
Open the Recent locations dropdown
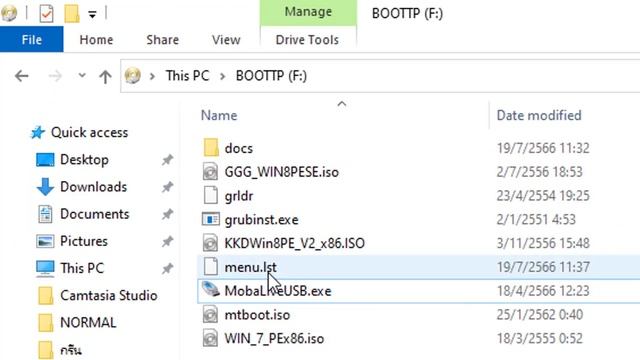tap(82, 76)
